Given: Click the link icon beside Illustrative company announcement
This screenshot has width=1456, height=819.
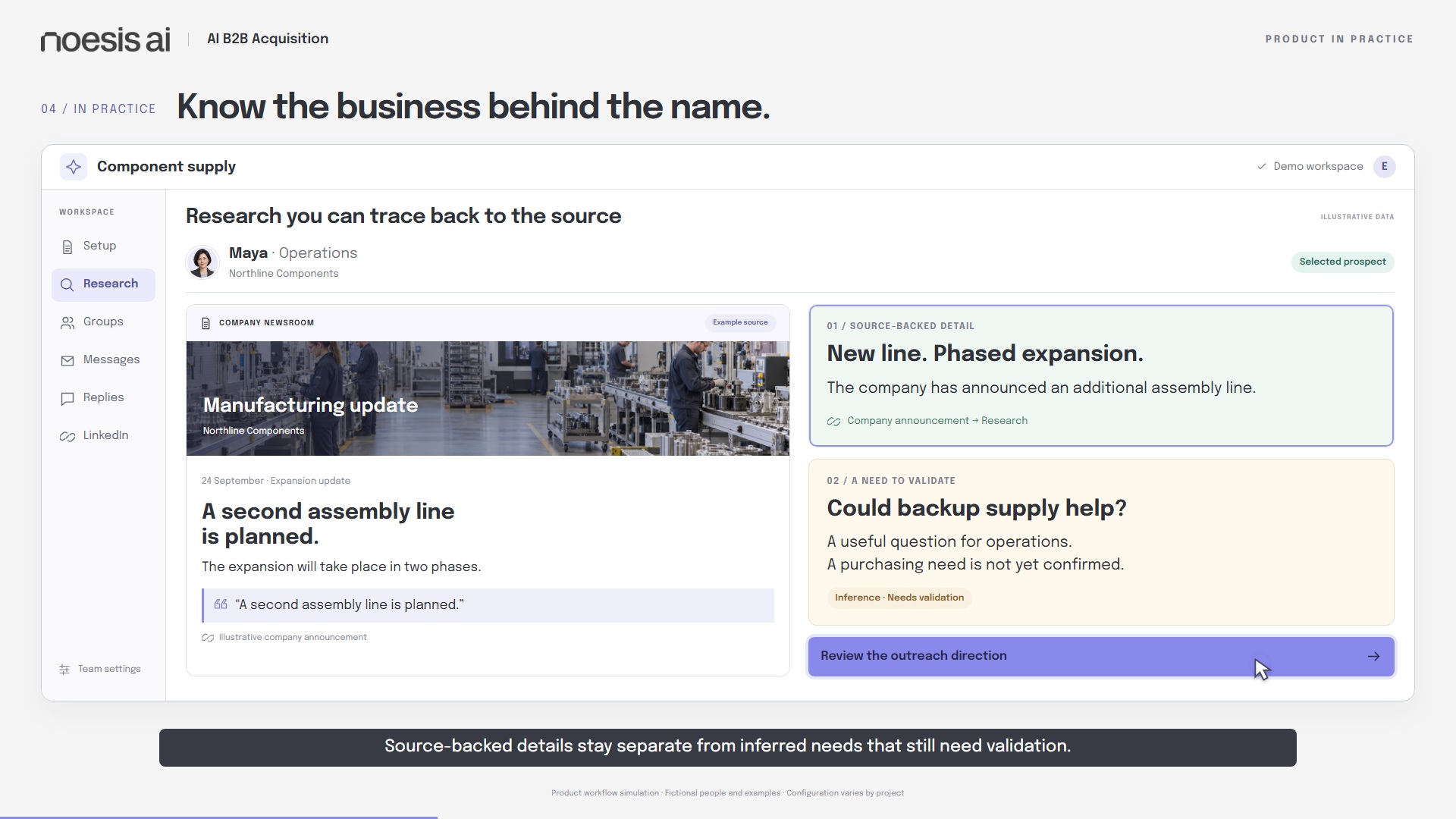Looking at the screenshot, I should tap(208, 638).
